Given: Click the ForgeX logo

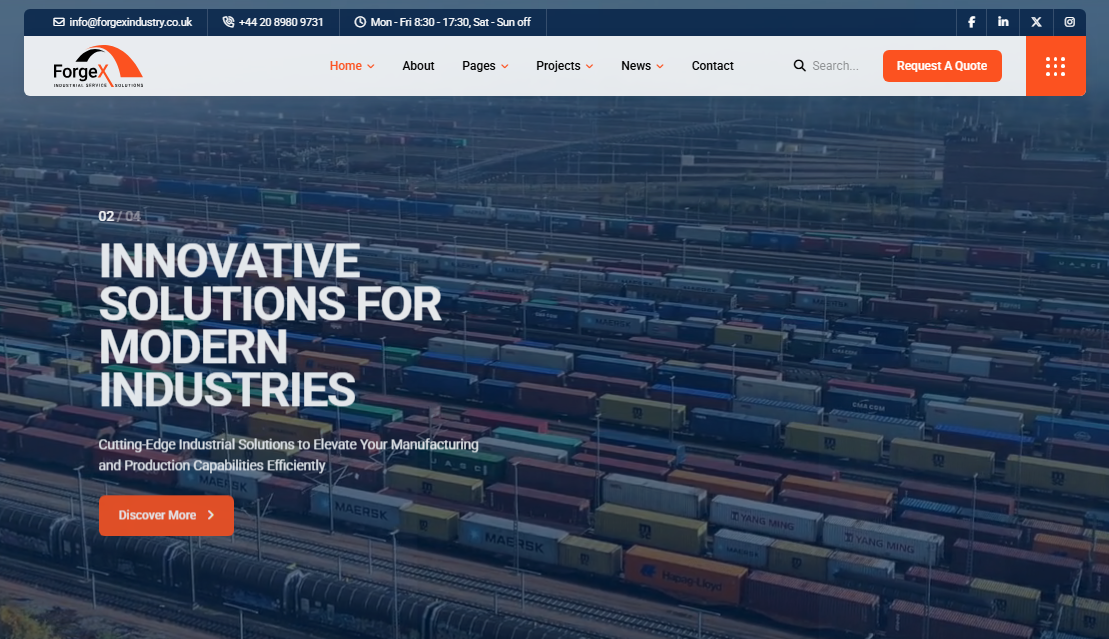Looking at the screenshot, I should [x=98, y=67].
